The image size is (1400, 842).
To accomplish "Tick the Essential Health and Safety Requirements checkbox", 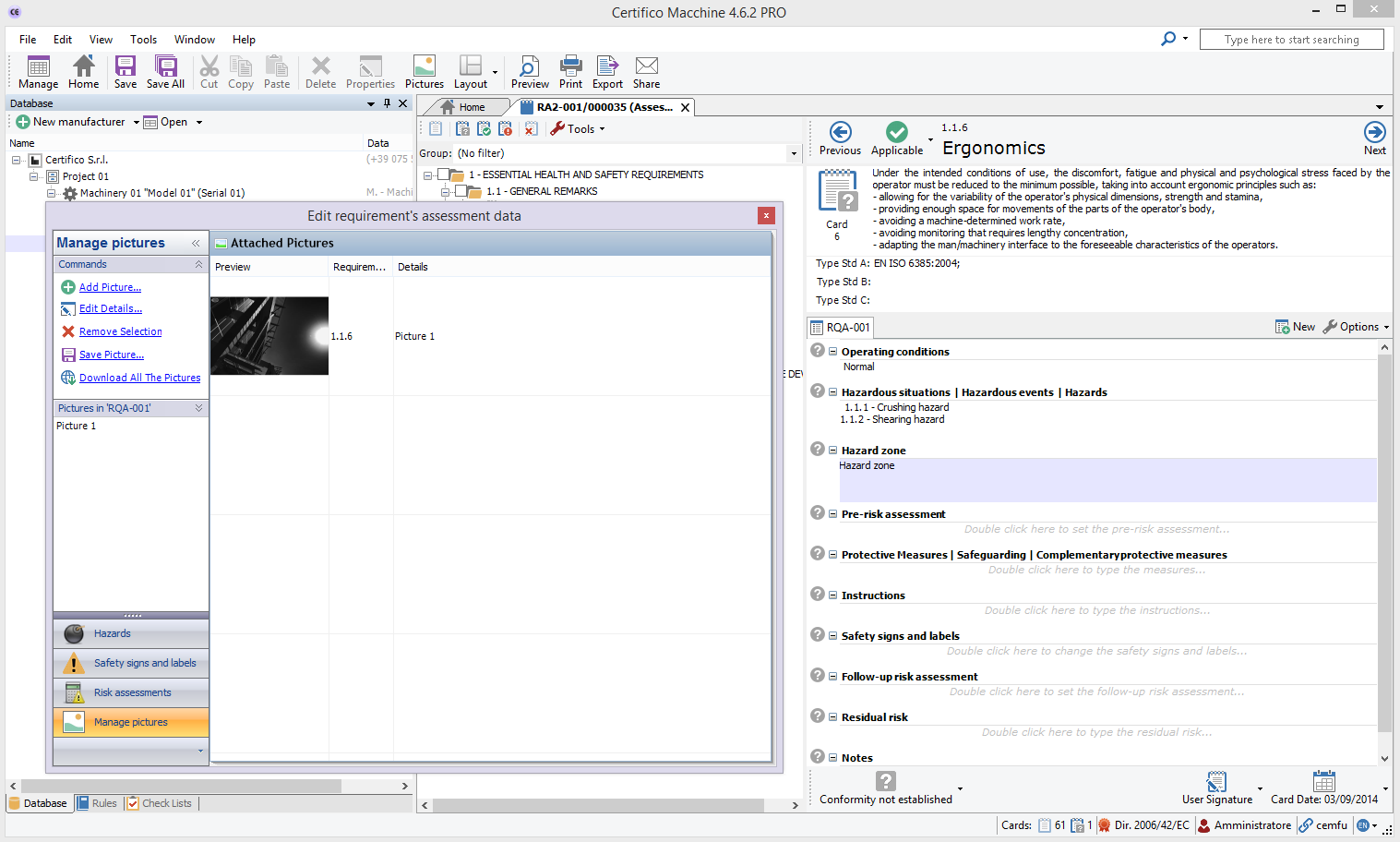I will tap(444, 174).
